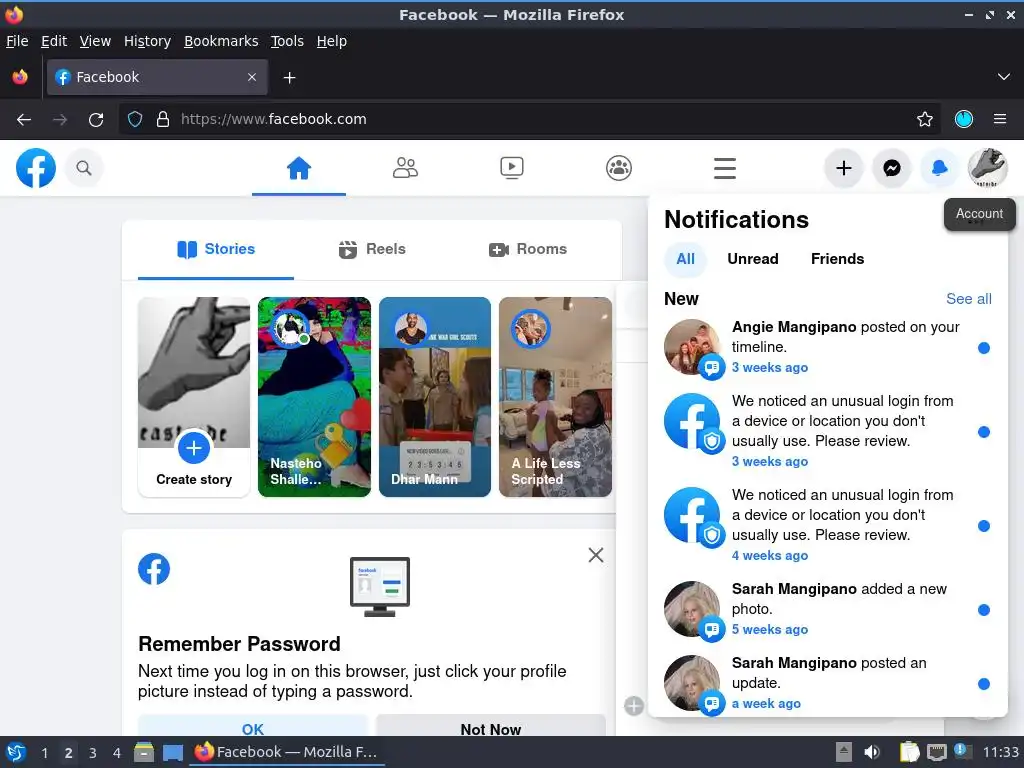Click the volume speaker tray icon

coord(871,752)
